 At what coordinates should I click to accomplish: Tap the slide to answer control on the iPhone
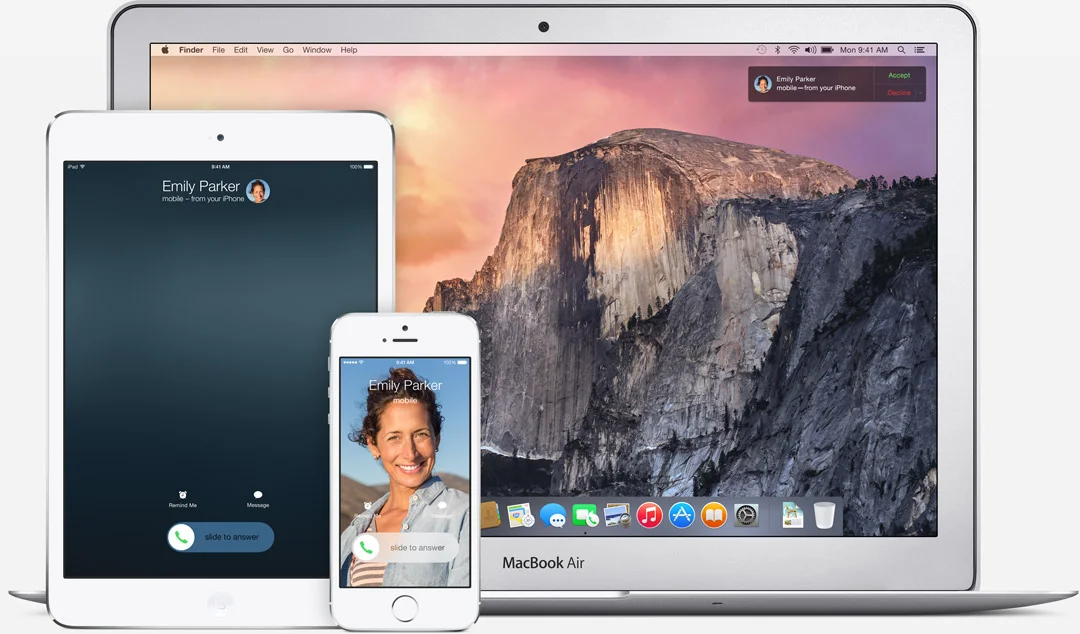405,547
